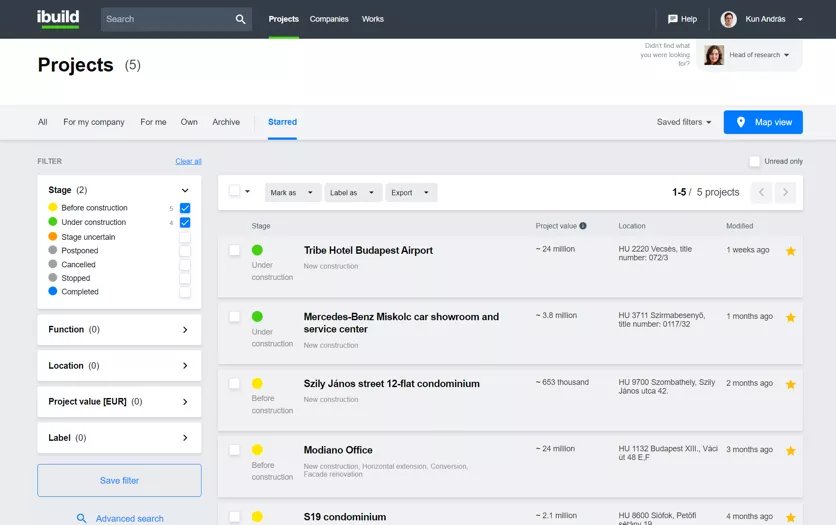
Task: Unstar the Tribe Hotel Budapest Airport project
Action: 790,251
